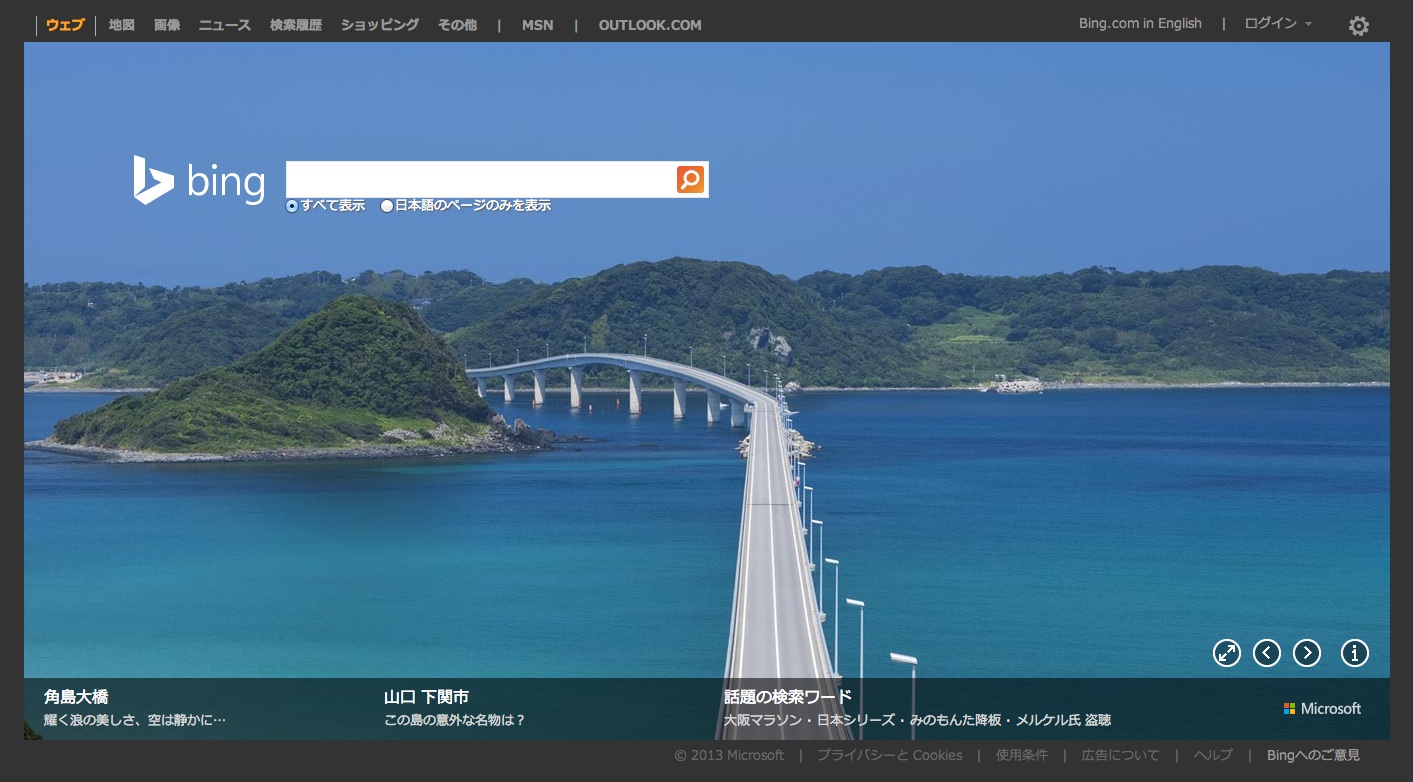Open settings via the gear icon
The width and height of the screenshot is (1413, 782).
pyautogui.click(x=1358, y=26)
